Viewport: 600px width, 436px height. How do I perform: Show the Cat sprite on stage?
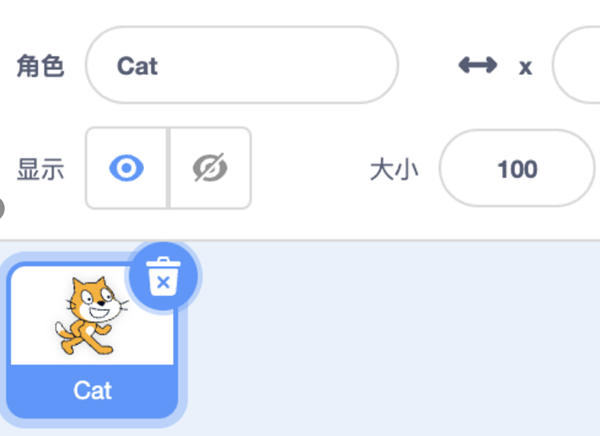(x=126, y=169)
